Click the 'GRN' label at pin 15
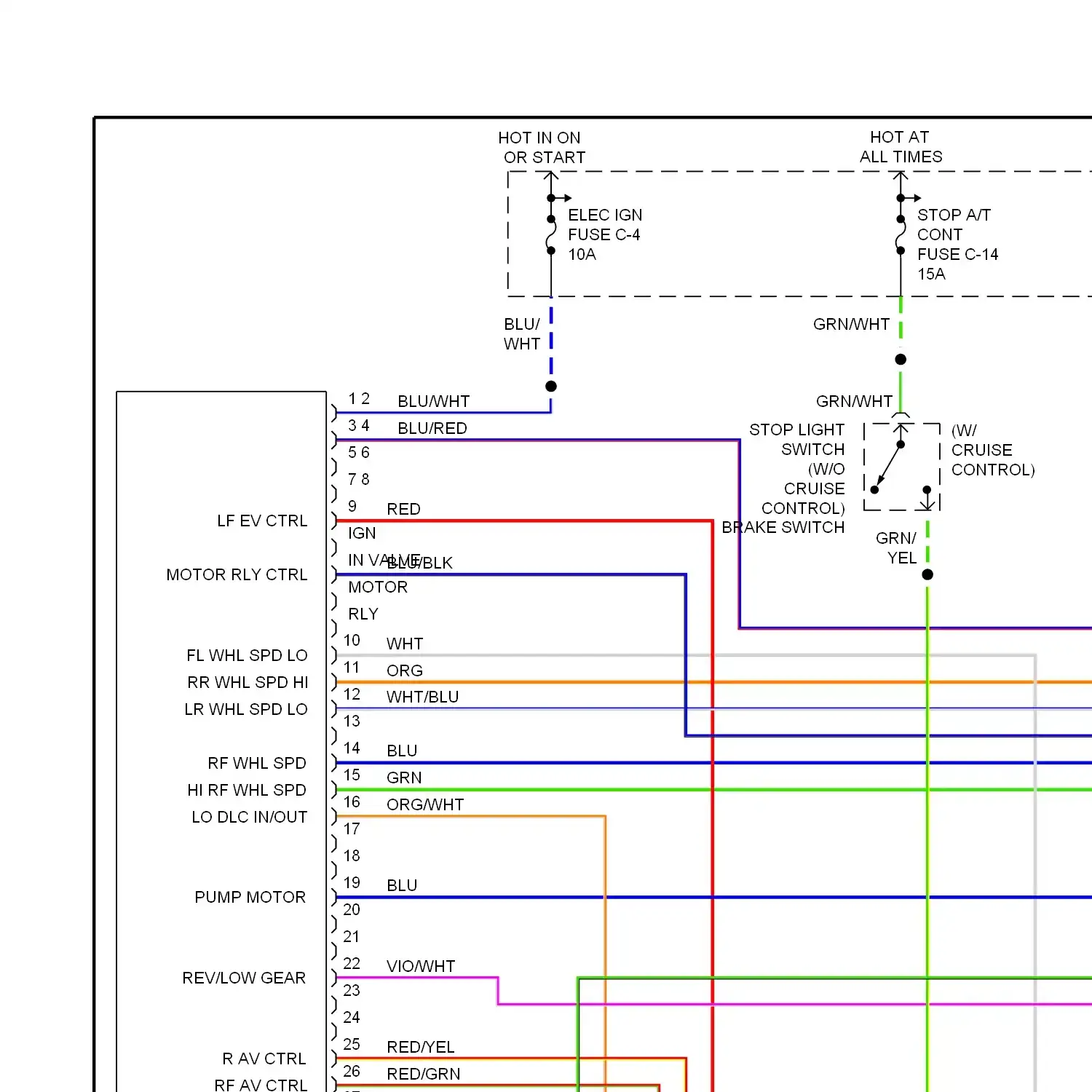 click(x=404, y=778)
